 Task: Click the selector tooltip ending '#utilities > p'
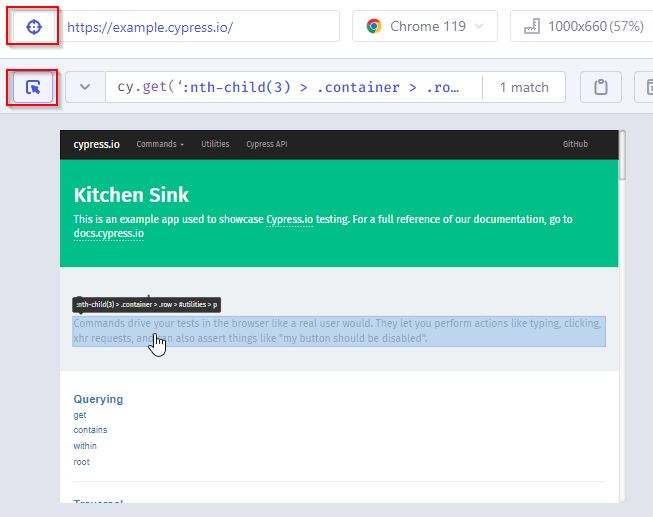147,305
